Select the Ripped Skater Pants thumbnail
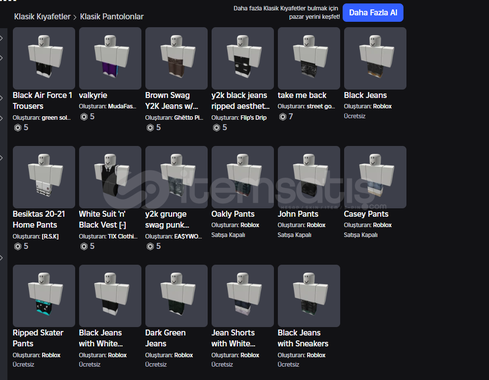 (x=44, y=296)
